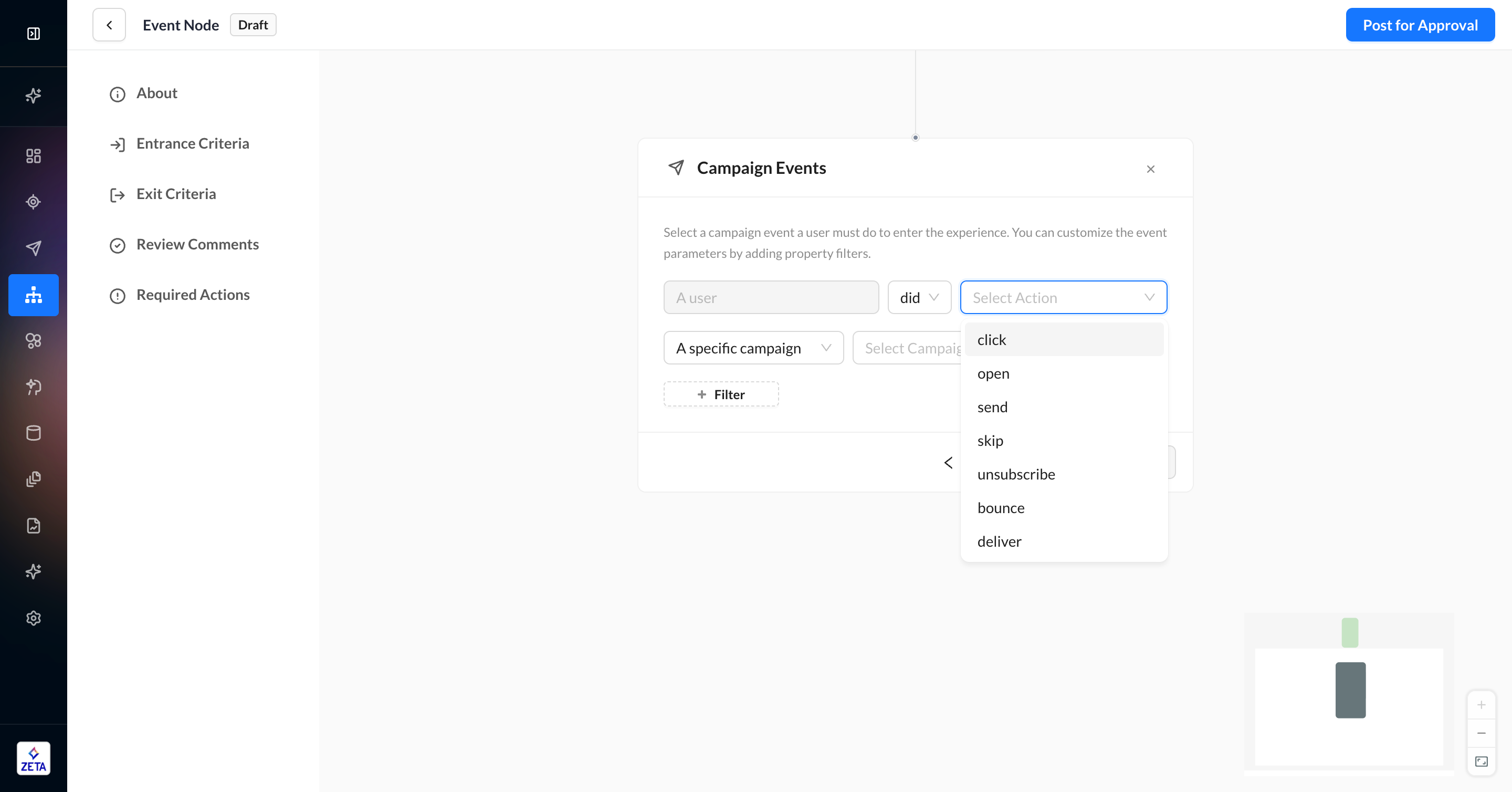Open the settings gear icon in sidebar
The height and width of the screenshot is (792, 1512).
(34, 618)
